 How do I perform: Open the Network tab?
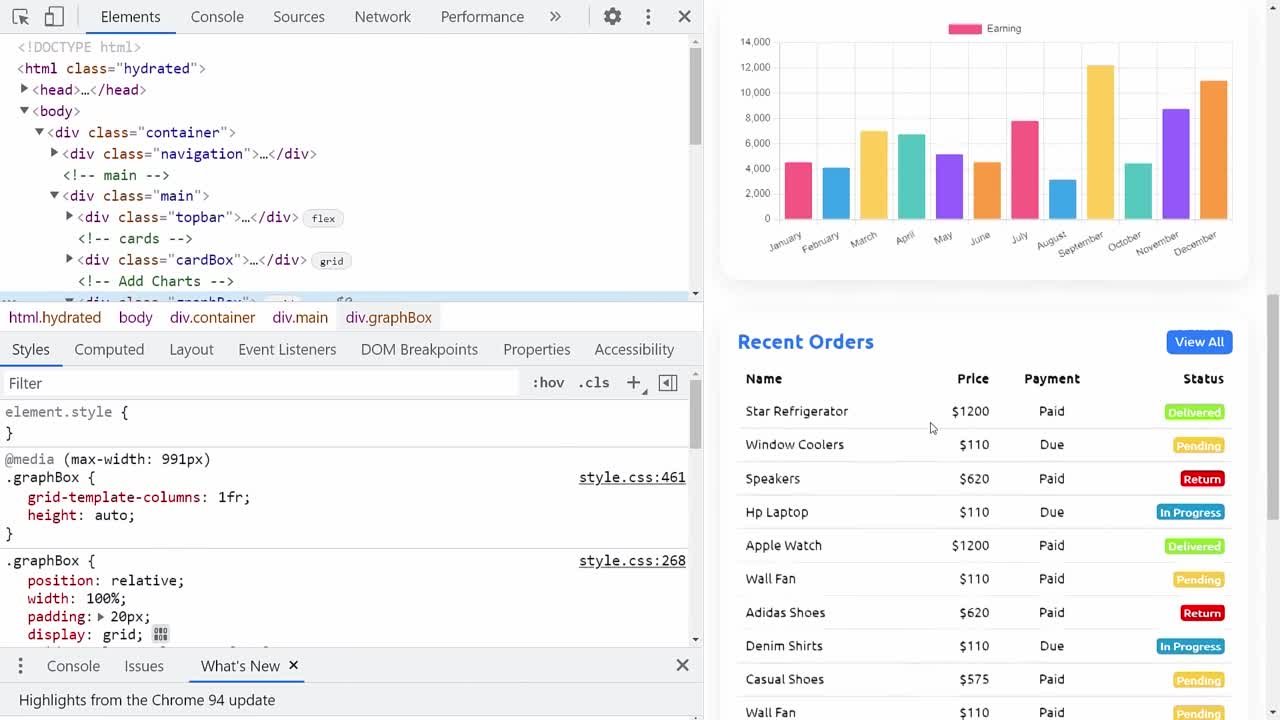coord(383,17)
